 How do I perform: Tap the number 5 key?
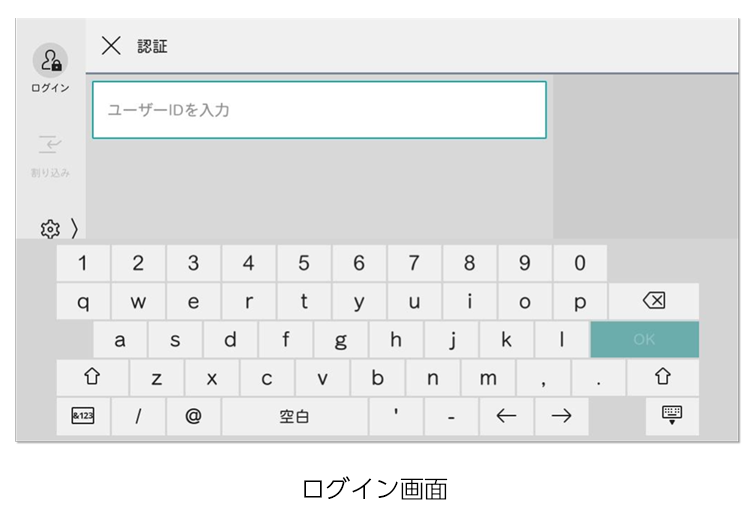click(304, 263)
